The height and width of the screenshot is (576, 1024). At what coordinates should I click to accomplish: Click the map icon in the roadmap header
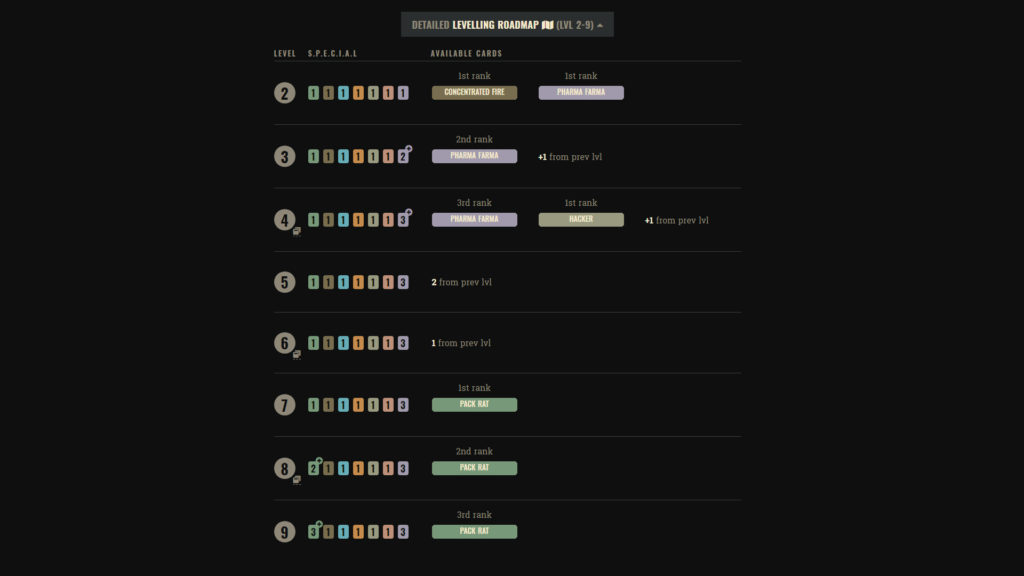tap(547, 25)
